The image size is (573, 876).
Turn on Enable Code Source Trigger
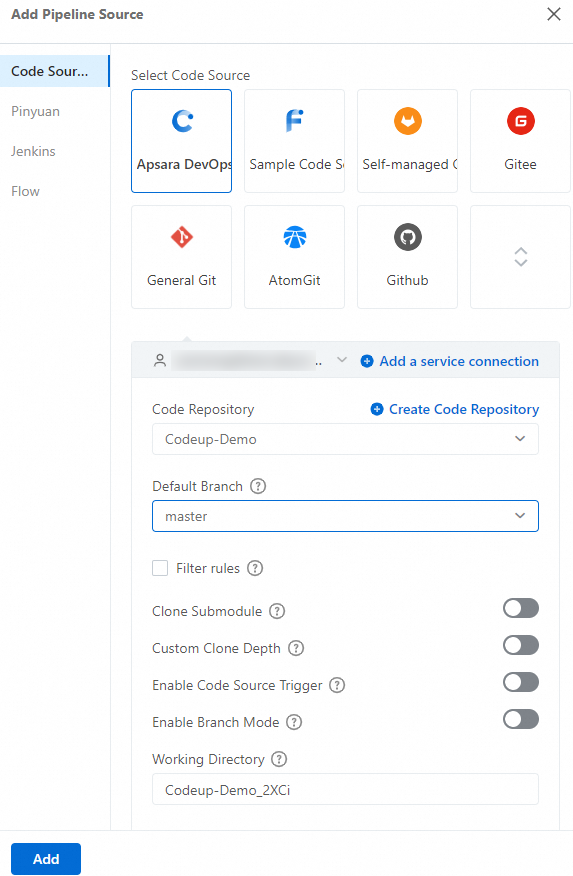(x=521, y=682)
